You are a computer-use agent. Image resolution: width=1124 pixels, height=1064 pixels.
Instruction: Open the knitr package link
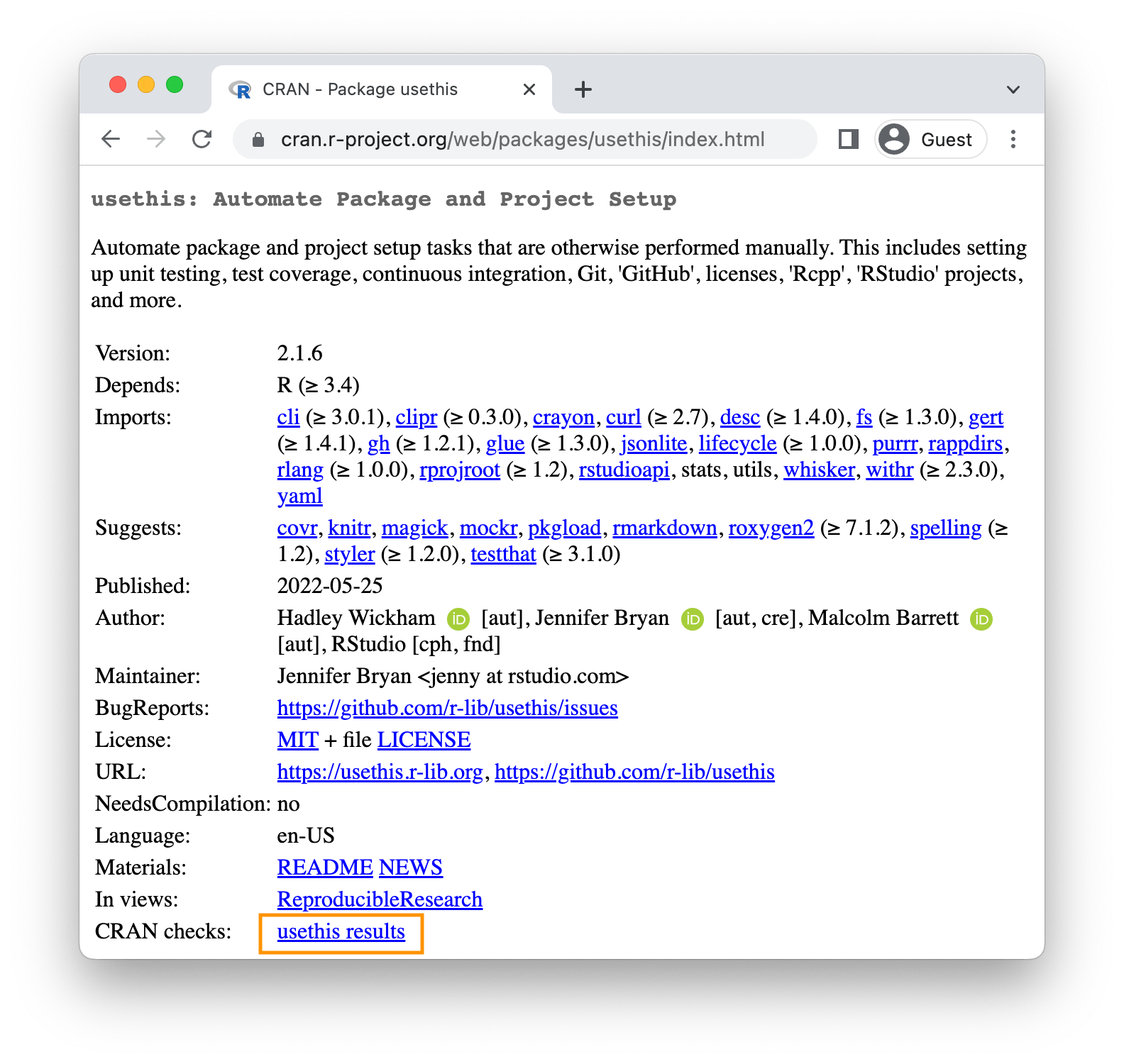(x=349, y=528)
